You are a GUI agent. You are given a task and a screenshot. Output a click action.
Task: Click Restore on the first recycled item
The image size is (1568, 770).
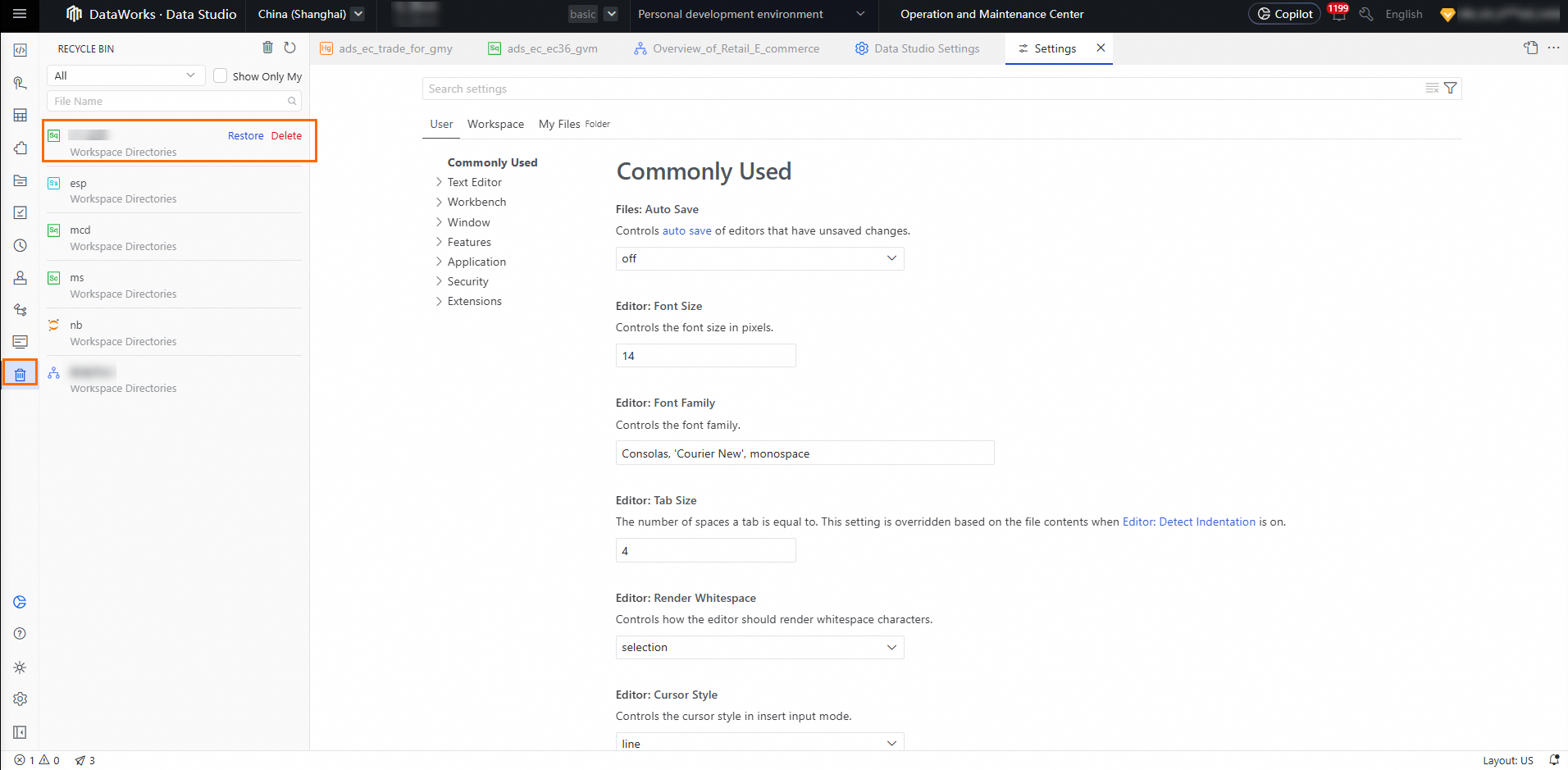click(245, 136)
